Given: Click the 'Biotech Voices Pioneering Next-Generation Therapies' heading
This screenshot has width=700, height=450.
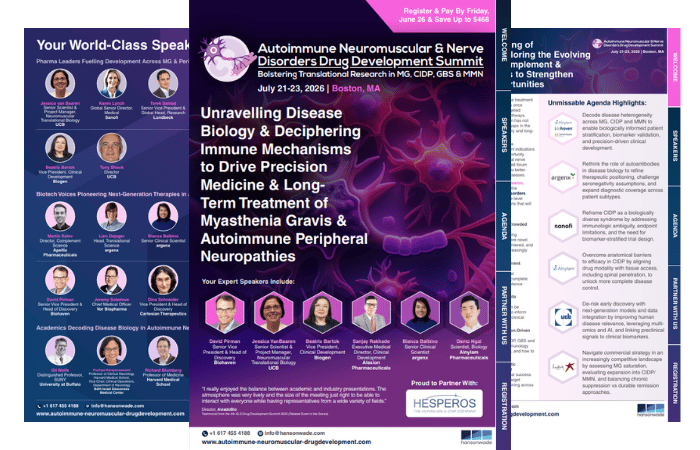Looking at the screenshot, I should tap(112, 194).
